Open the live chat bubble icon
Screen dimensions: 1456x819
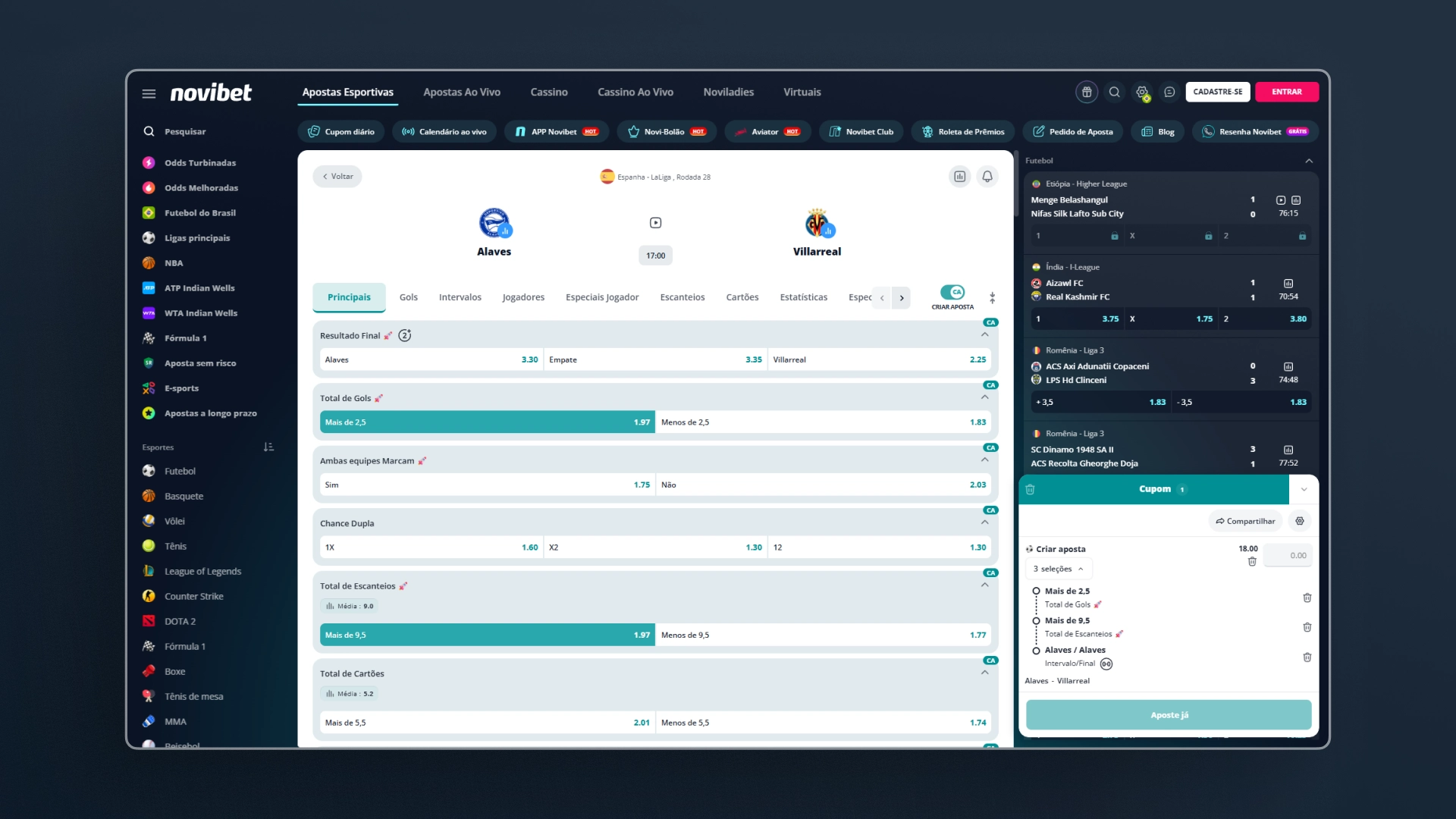pyautogui.click(x=1169, y=92)
